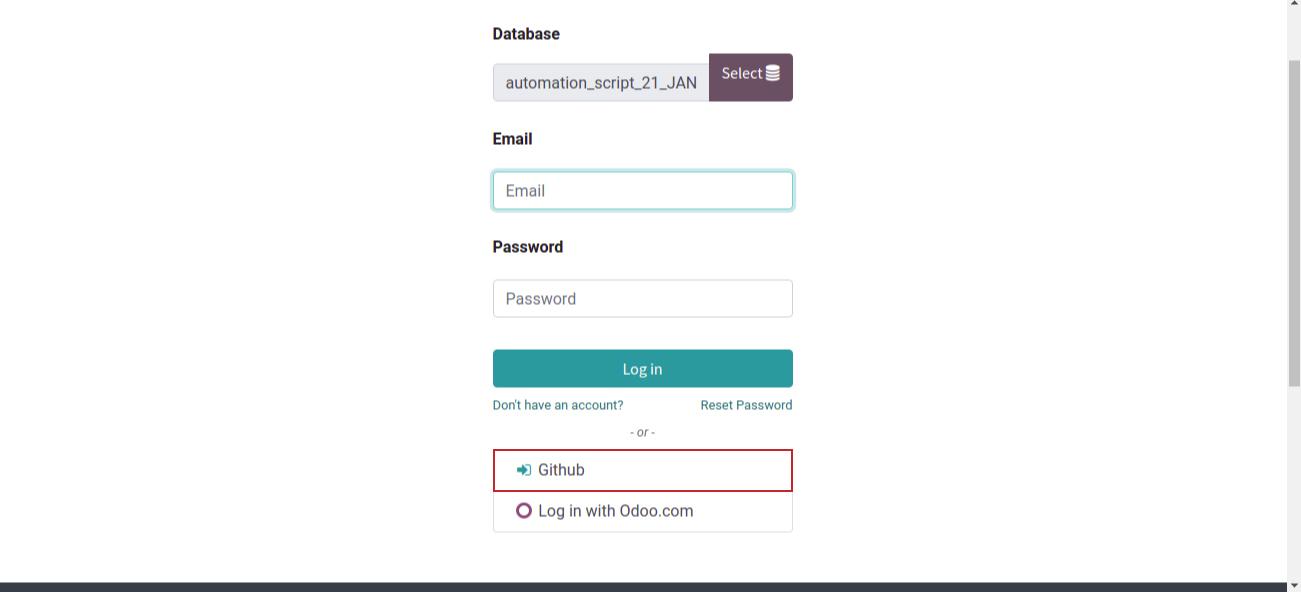Viewport: 1301px width, 592px height.
Task: Follow the Reset Password link
Action: click(746, 405)
